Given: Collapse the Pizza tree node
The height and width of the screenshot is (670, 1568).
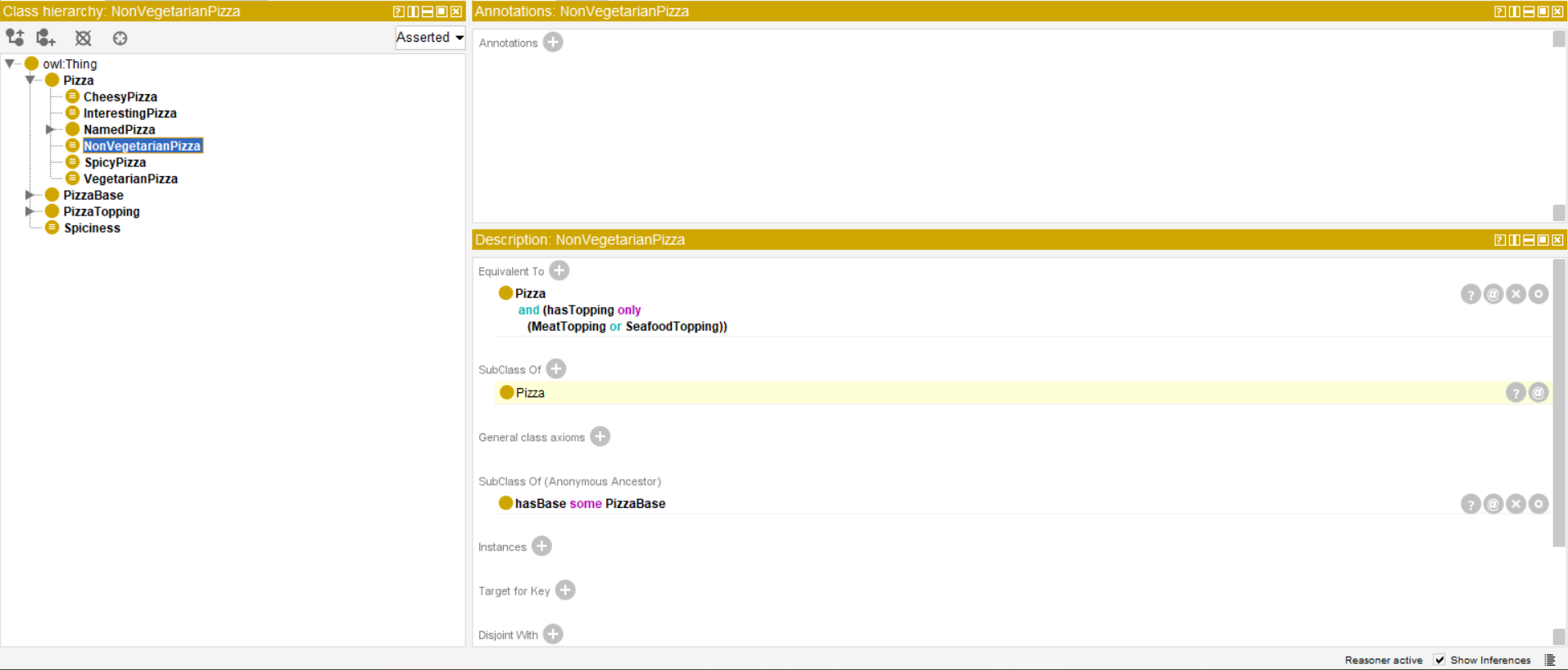Looking at the screenshot, I should click(x=29, y=80).
